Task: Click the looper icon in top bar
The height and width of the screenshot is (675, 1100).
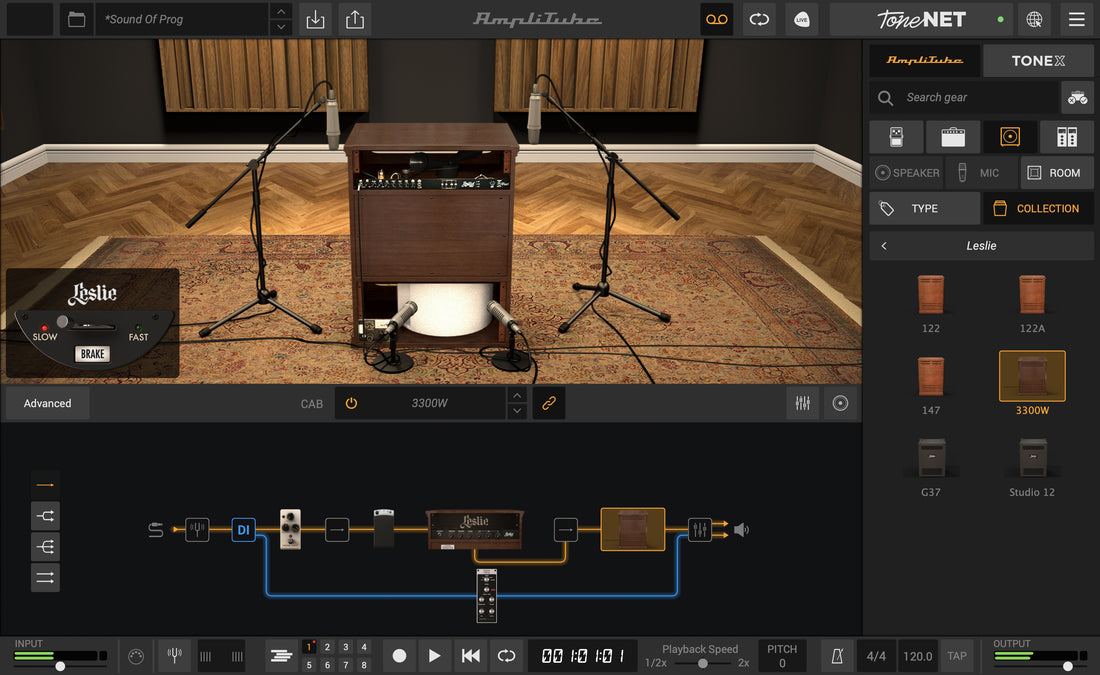Action: (759, 19)
